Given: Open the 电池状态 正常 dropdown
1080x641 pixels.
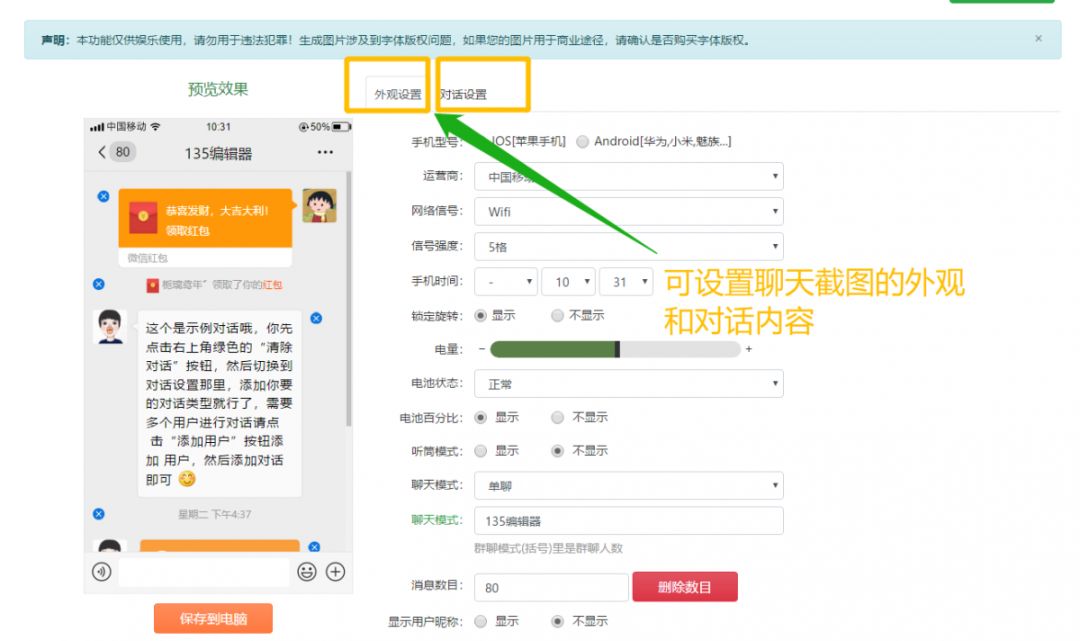Looking at the screenshot, I should [629, 383].
